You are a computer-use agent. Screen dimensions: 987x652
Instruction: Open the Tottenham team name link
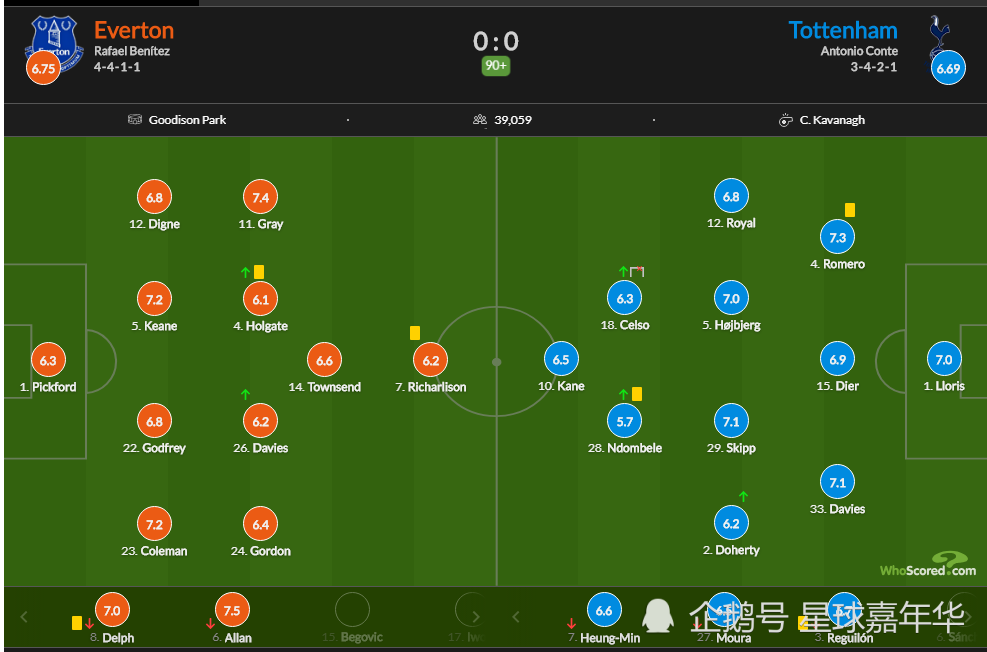843,30
